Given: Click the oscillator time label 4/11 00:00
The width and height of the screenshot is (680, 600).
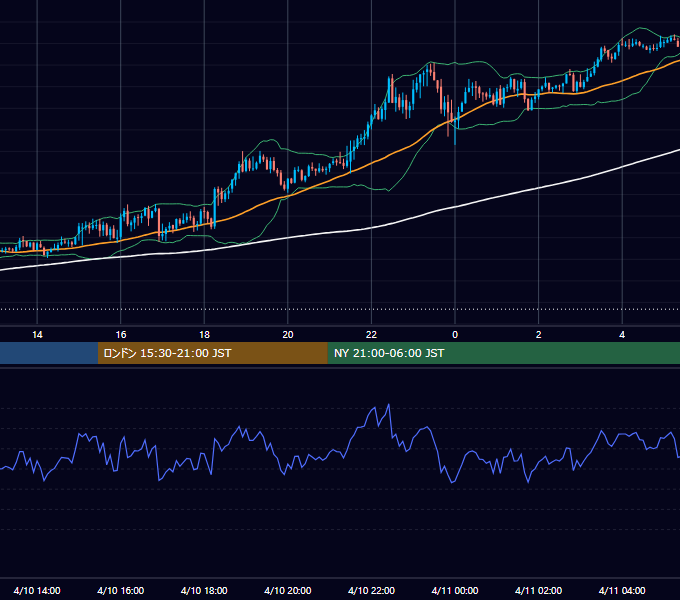Looking at the screenshot, I should (455, 590).
